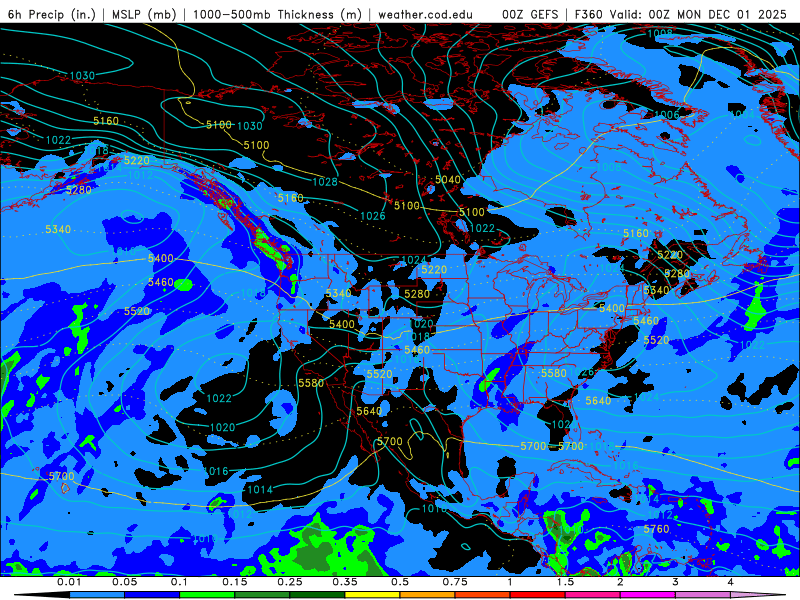Image resolution: width=800 pixels, height=600 pixels.
Task: Click the '5040' thickness contour label
Action: pos(447,180)
